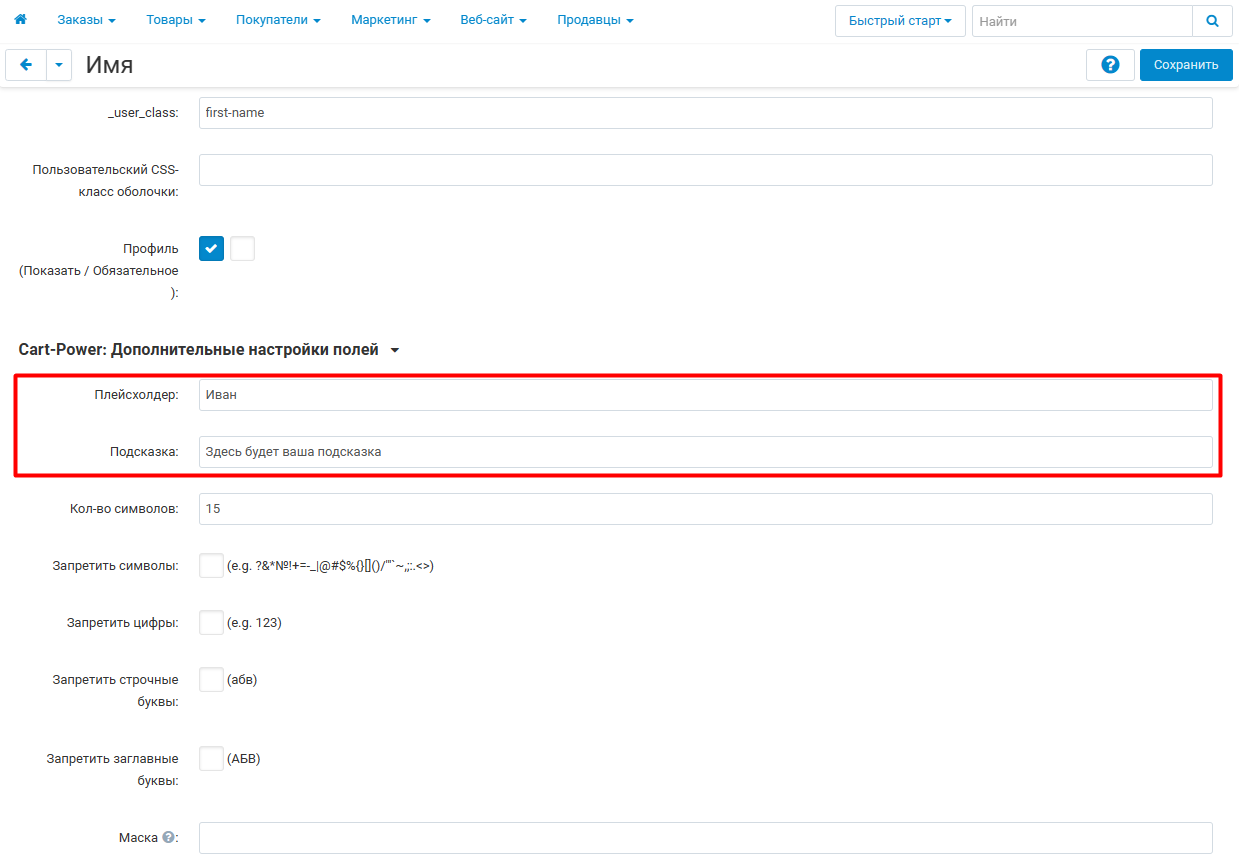Screen dimensions: 1239x861
Task: Check the Запретить цифры option
Action: point(211,623)
